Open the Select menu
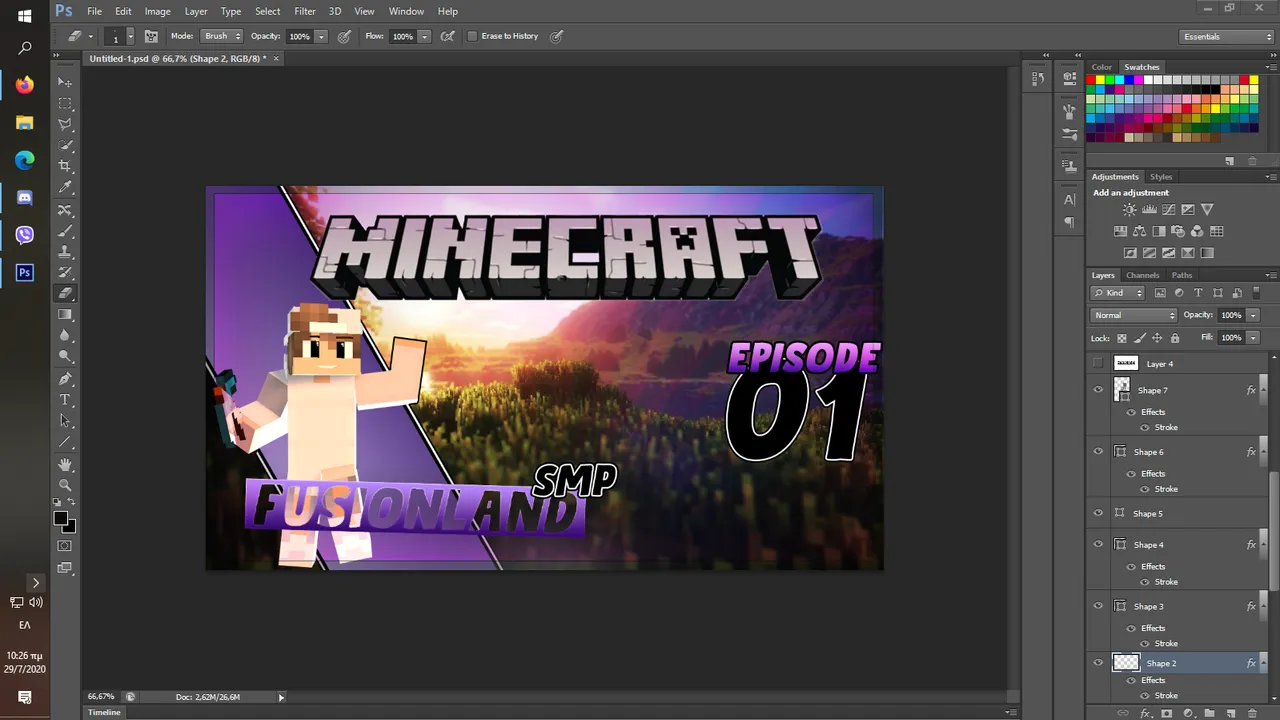The height and width of the screenshot is (720, 1280). (x=267, y=11)
